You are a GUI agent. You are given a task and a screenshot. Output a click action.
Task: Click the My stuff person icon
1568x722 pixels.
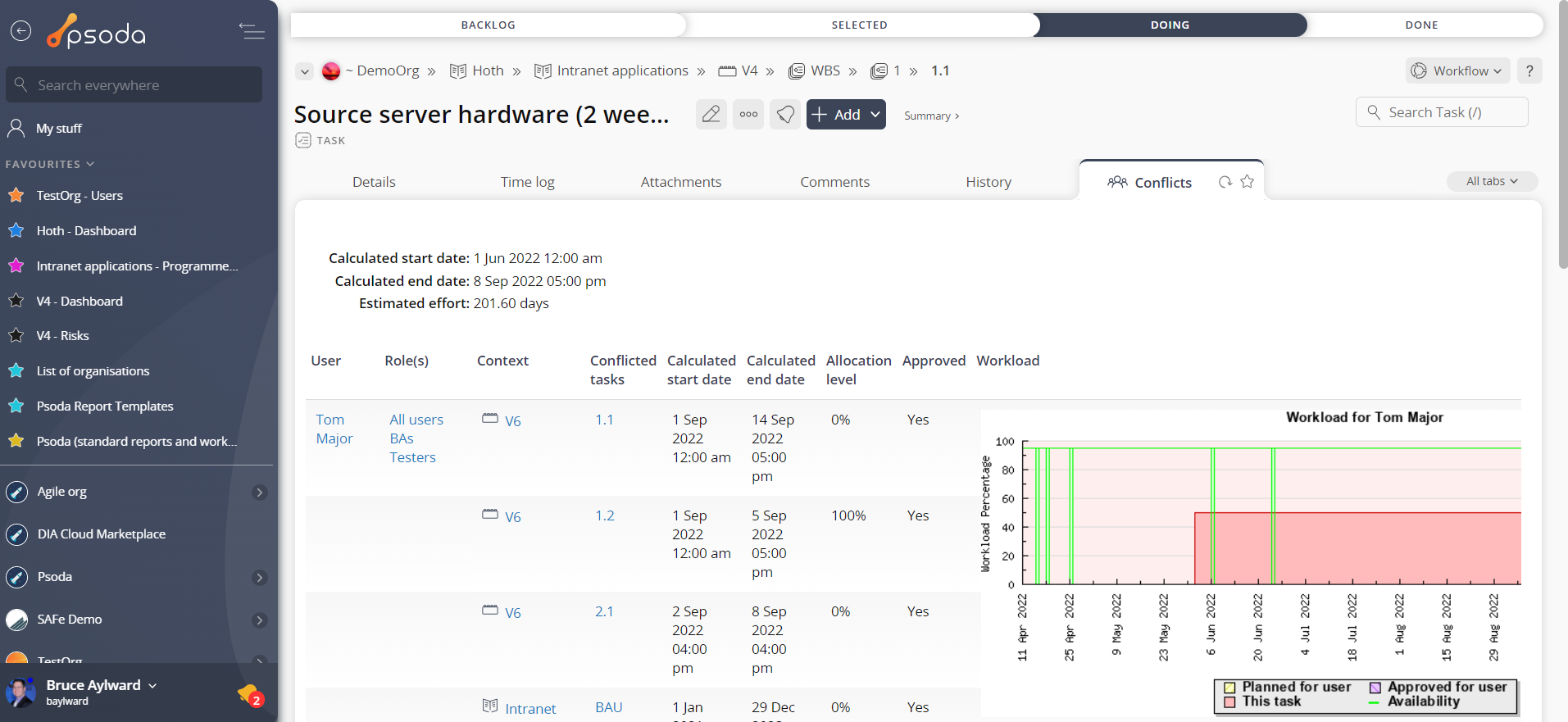(x=16, y=128)
